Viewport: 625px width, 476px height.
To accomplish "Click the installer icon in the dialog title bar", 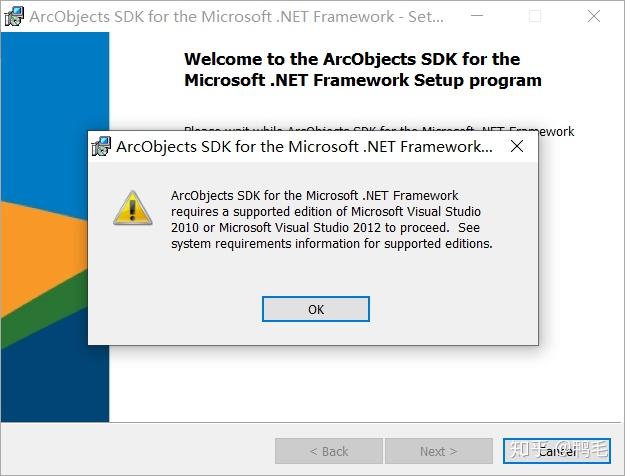I will coord(101,147).
